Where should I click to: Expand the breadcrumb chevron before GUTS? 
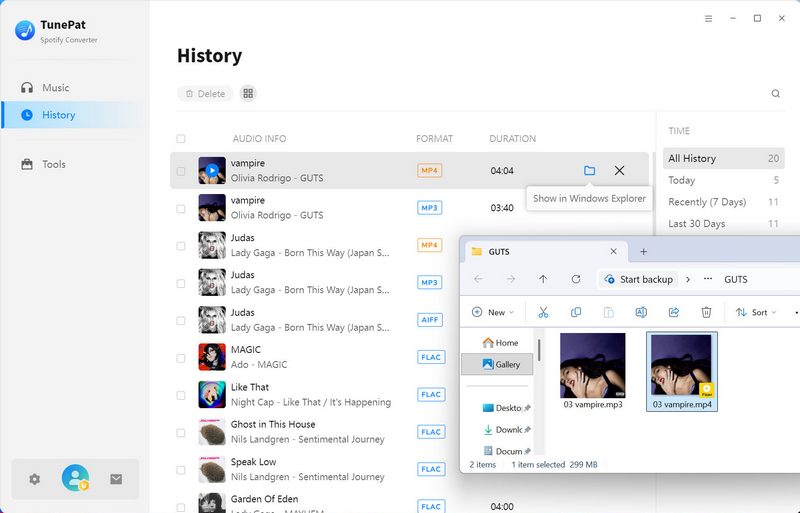[x=688, y=279]
